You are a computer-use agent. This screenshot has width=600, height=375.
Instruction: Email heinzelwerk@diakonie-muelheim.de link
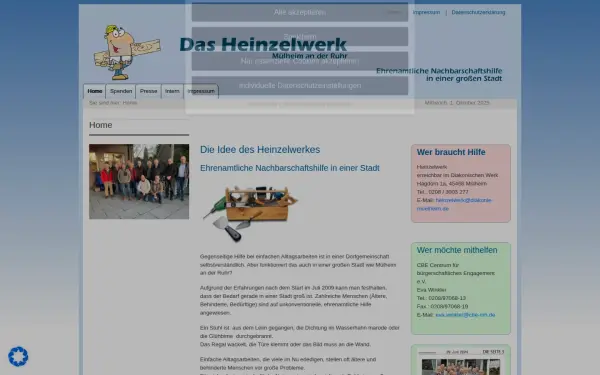click(454, 204)
